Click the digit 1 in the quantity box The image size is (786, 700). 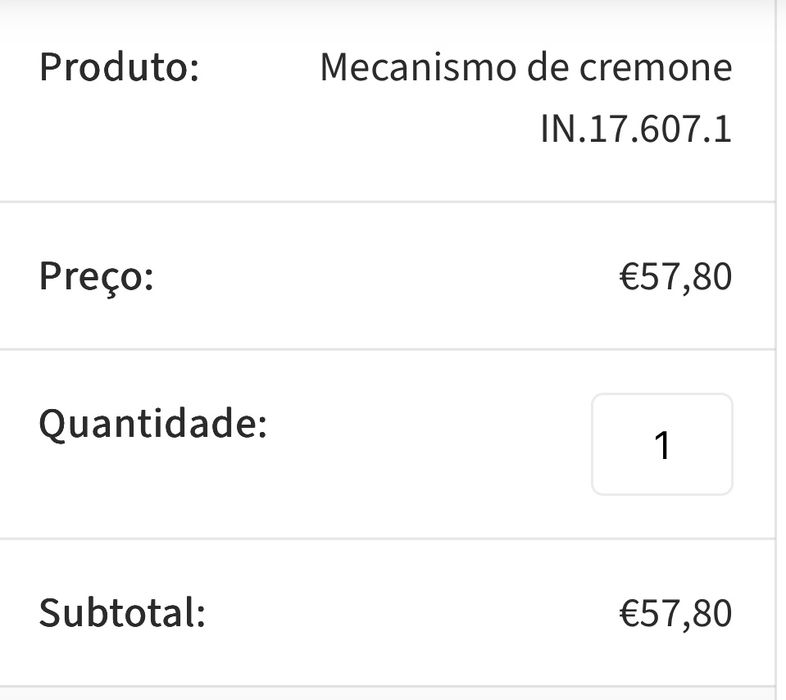(661, 446)
